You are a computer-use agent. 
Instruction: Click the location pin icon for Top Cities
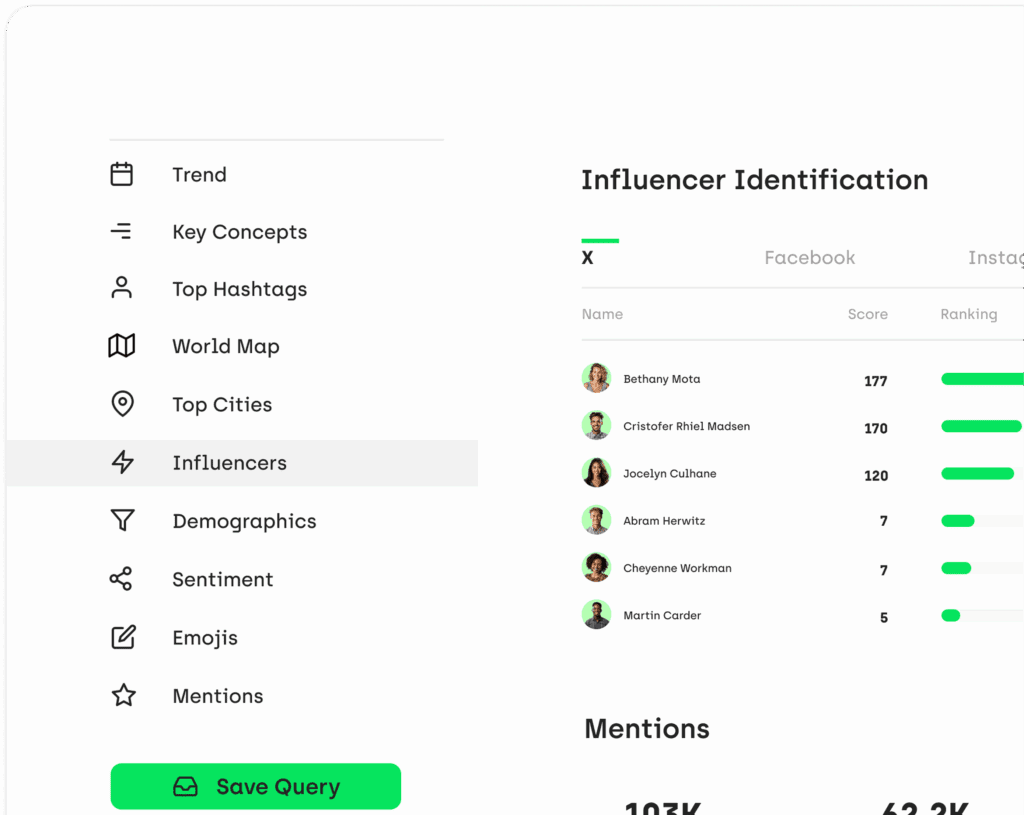coord(121,404)
